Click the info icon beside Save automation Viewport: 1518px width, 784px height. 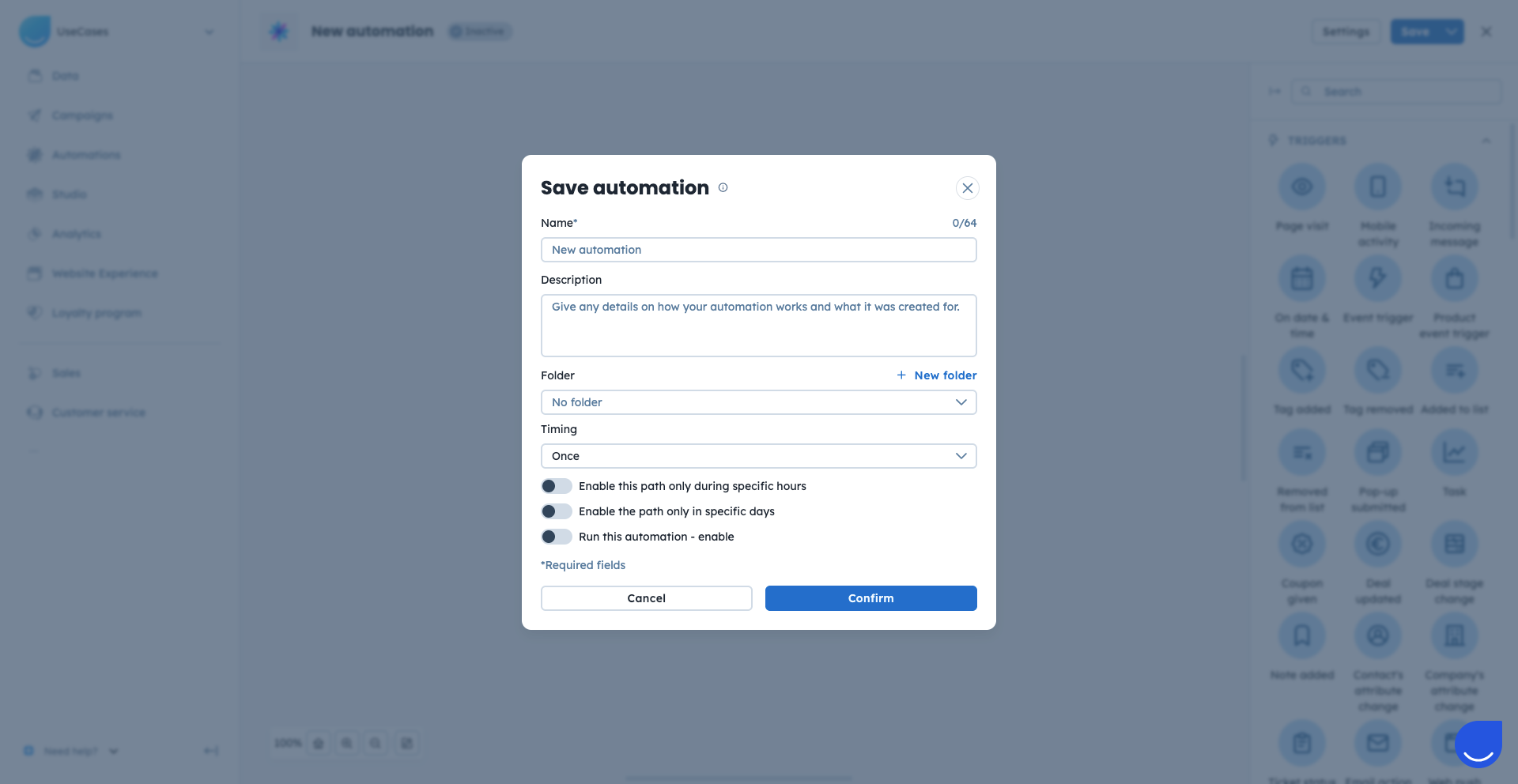point(723,187)
